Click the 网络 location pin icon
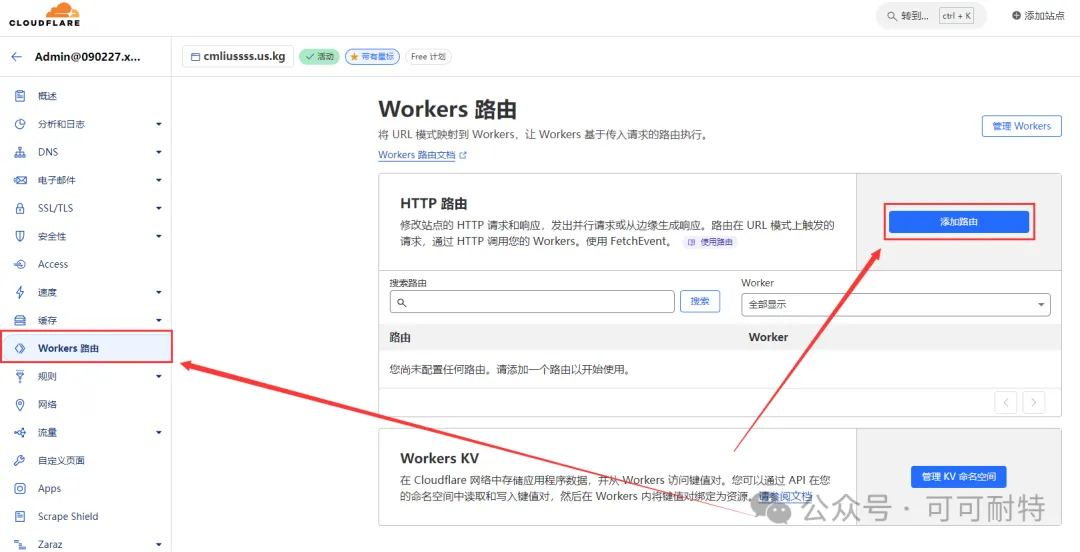1080x552 pixels. click(x=20, y=405)
